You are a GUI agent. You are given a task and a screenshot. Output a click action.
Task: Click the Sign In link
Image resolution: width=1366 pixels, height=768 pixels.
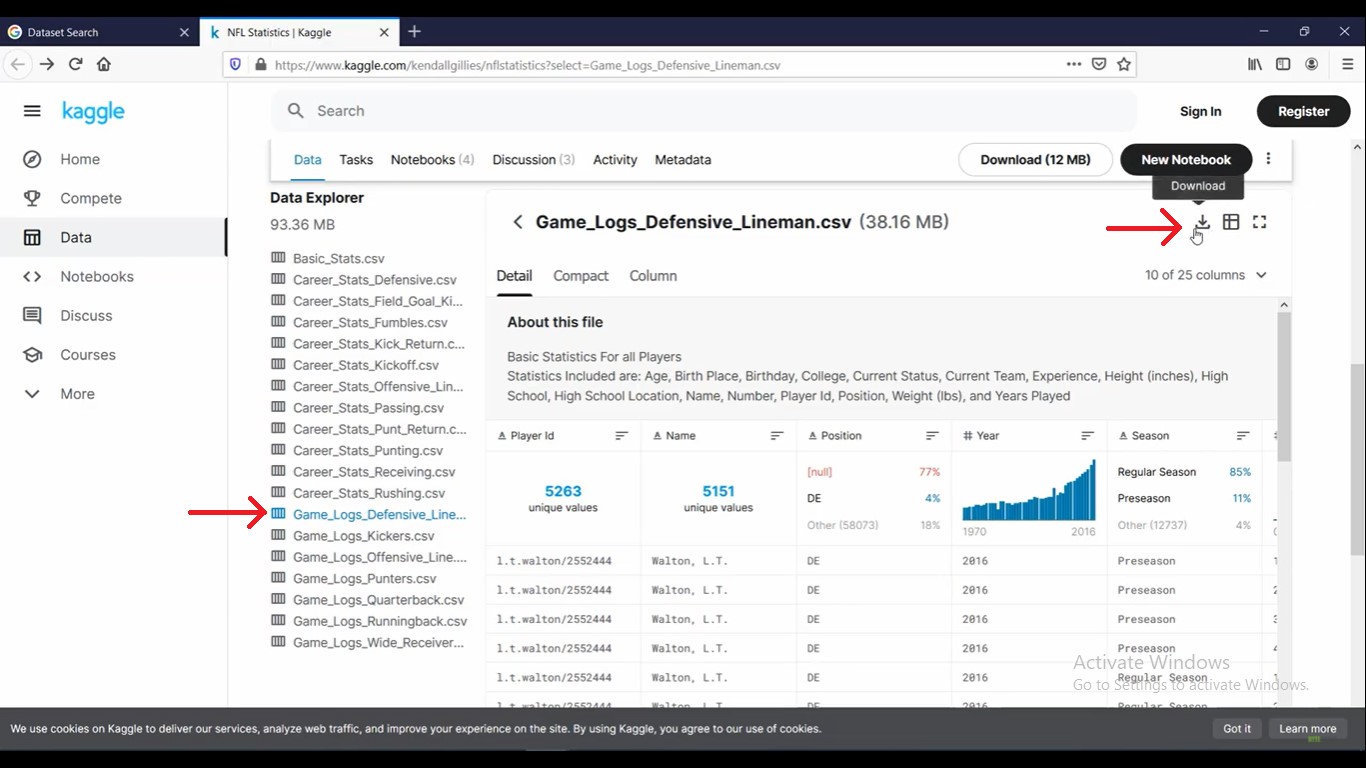(1200, 112)
